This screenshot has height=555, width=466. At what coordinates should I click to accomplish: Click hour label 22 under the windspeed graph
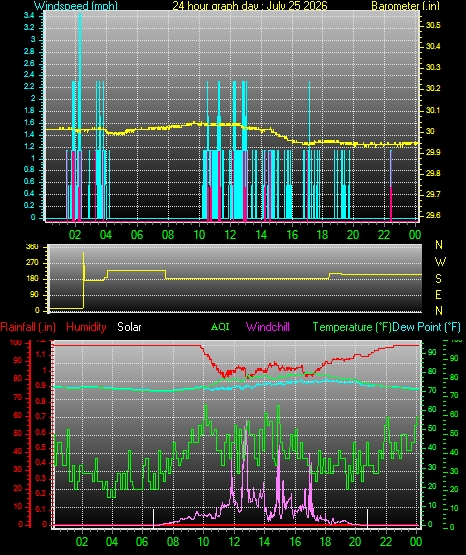[x=384, y=235]
